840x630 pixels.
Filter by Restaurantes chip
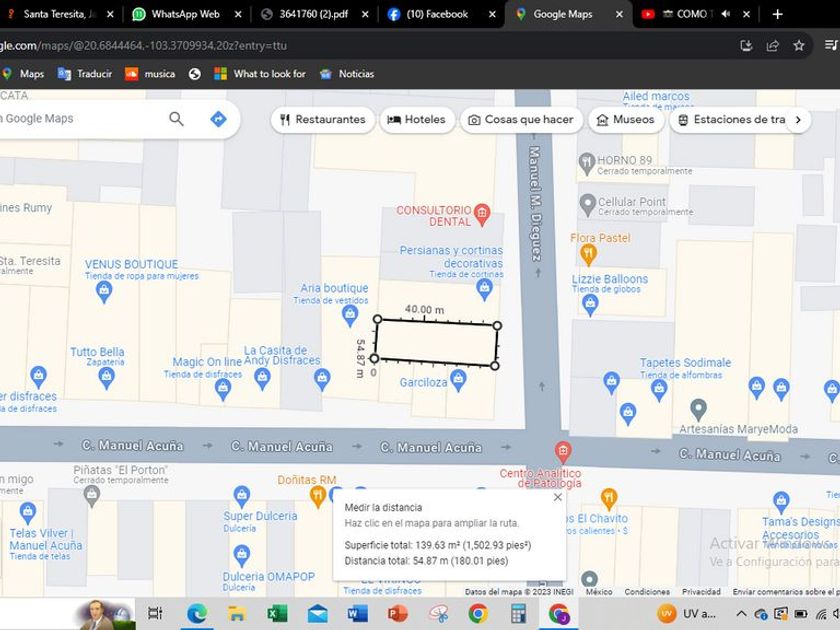point(323,119)
